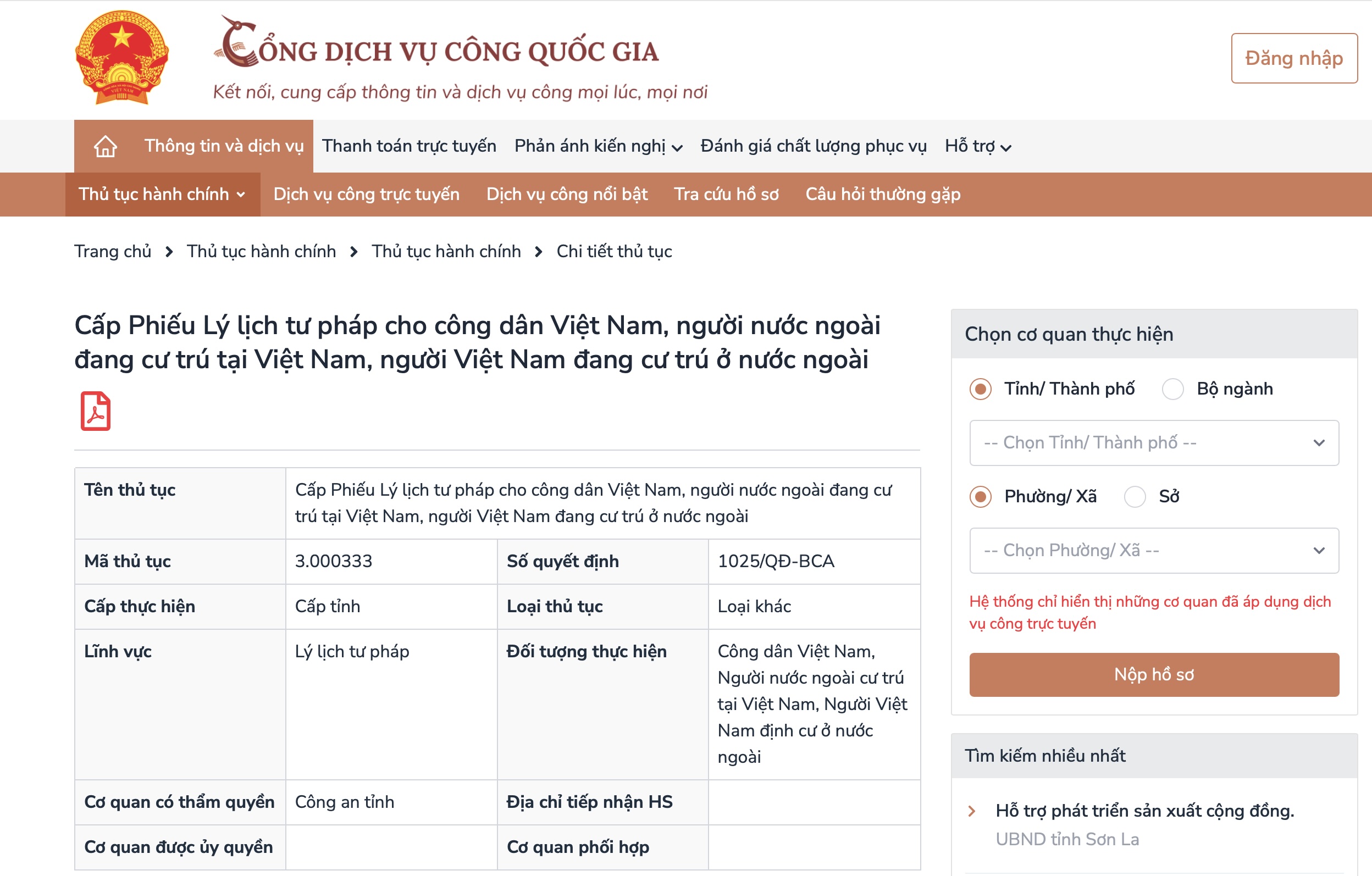Image resolution: width=1372 pixels, height=876 pixels.
Task: Click the Vietnam national emblem logo
Action: [x=122, y=58]
